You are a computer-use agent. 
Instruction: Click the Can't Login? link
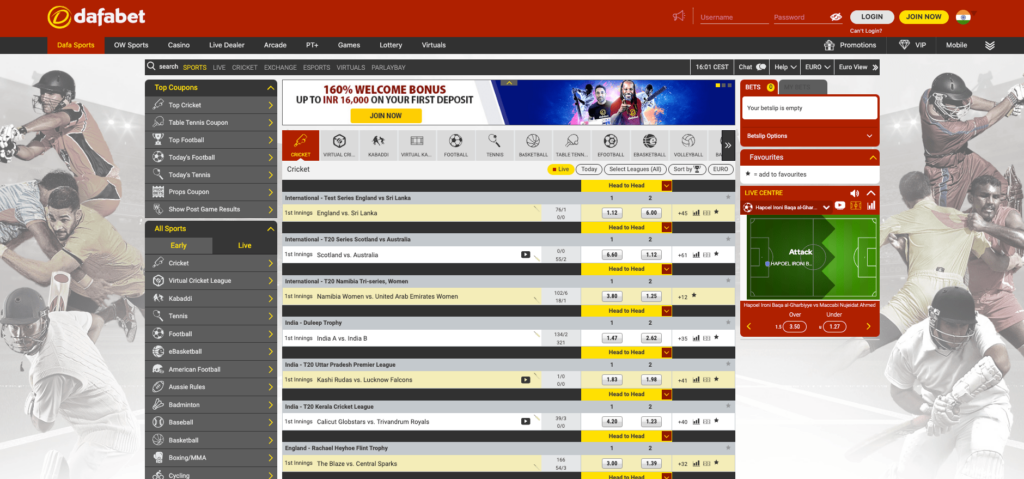click(866, 31)
